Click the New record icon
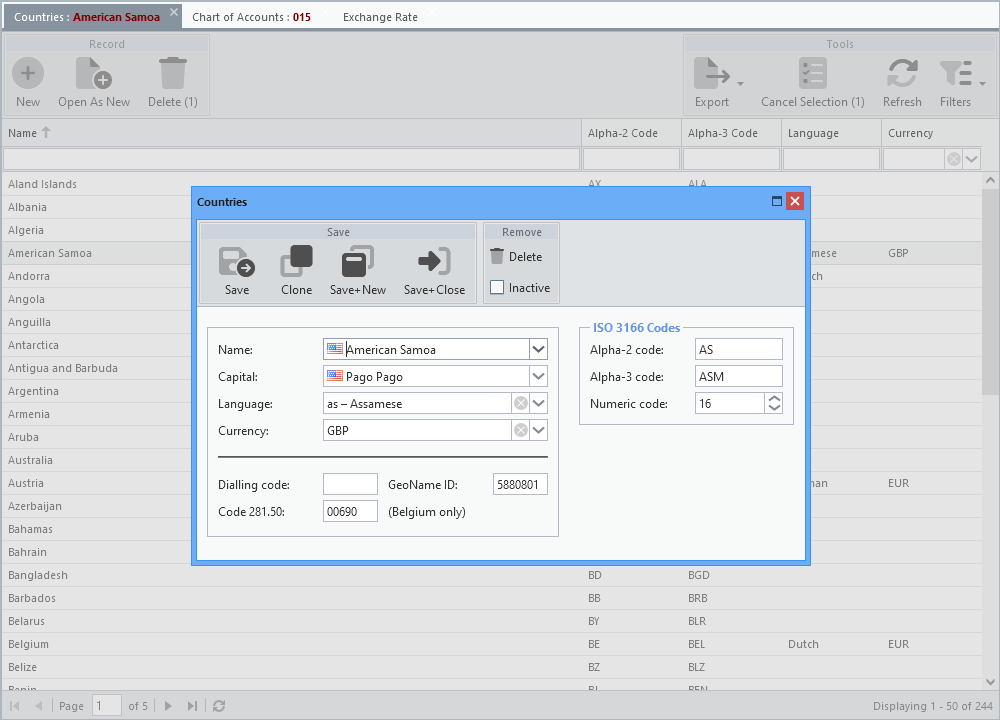The height and width of the screenshot is (720, 1000). 28,73
